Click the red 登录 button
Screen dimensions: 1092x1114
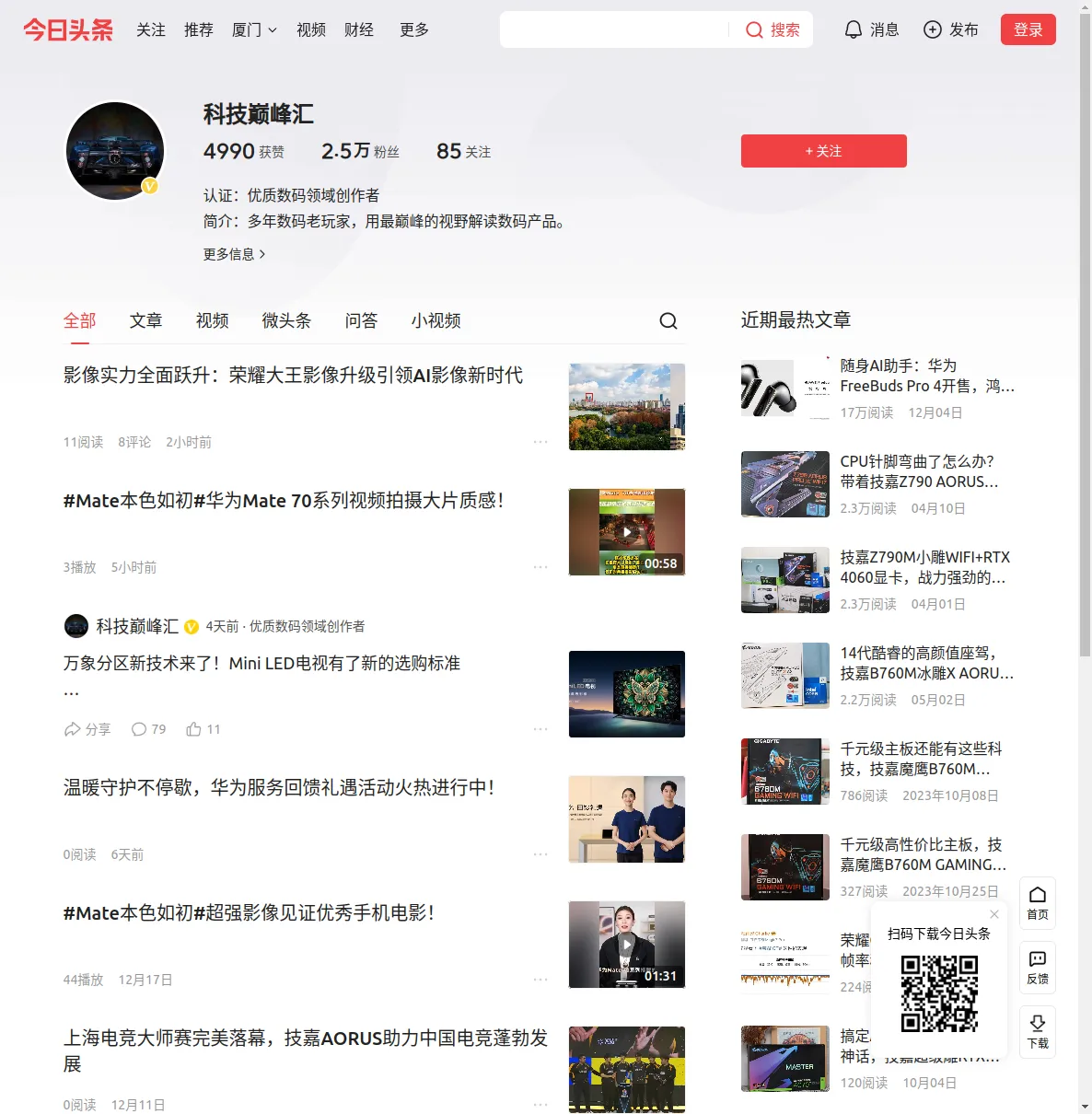pos(1028,29)
